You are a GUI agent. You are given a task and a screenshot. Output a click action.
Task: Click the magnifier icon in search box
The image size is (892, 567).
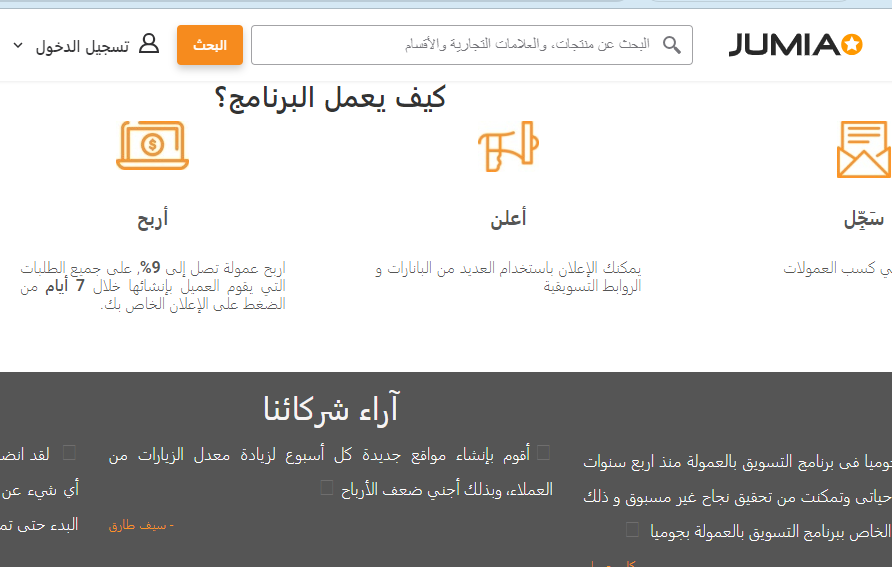pyautogui.click(x=672, y=45)
